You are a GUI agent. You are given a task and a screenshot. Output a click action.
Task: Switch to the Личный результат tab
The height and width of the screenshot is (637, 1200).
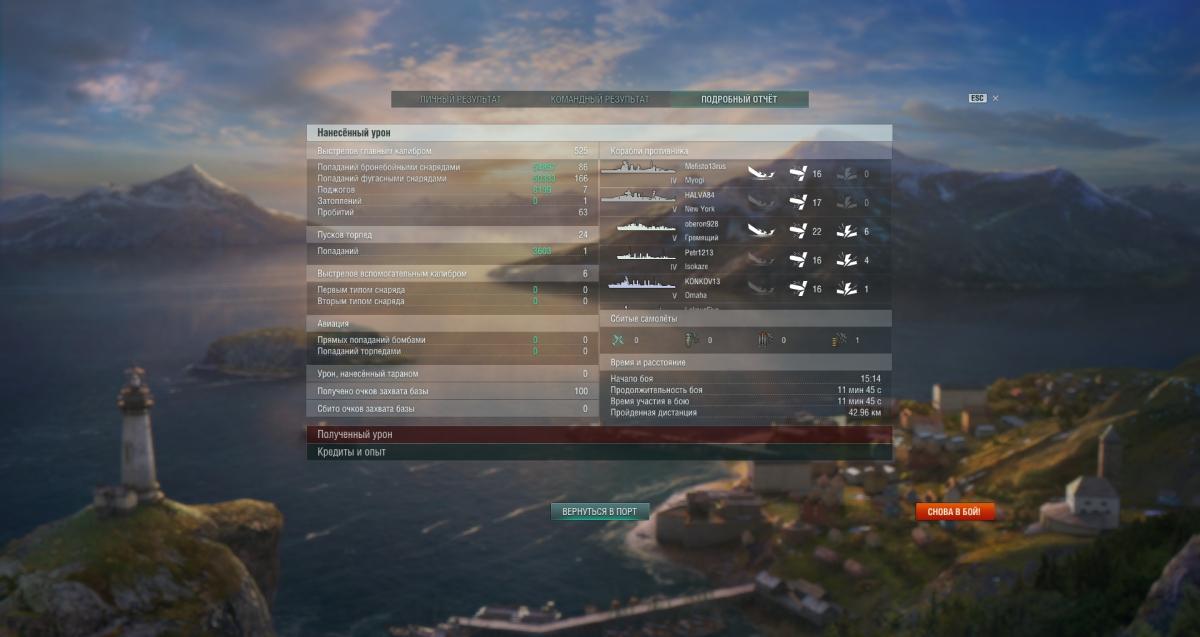pos(460,99)
